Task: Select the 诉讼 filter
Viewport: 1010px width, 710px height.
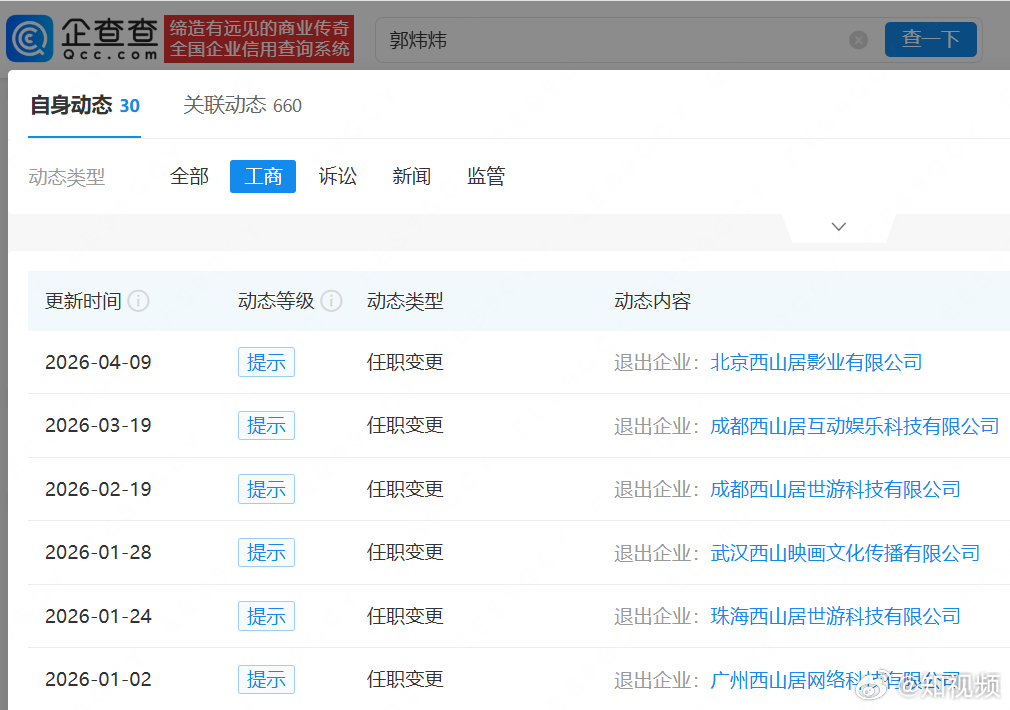Action: point(338,177)
